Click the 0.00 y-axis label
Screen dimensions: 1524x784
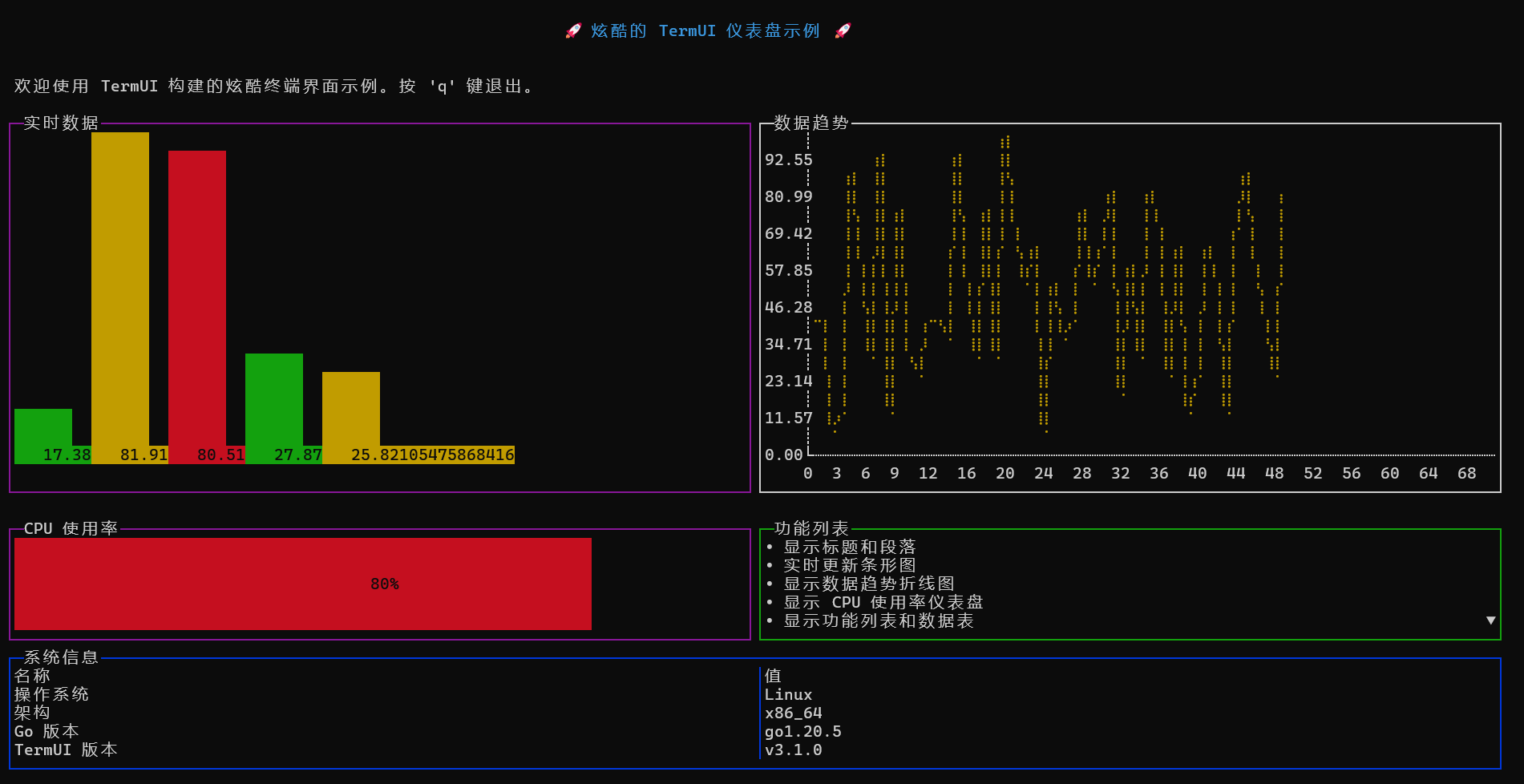(x=783, y=455)
